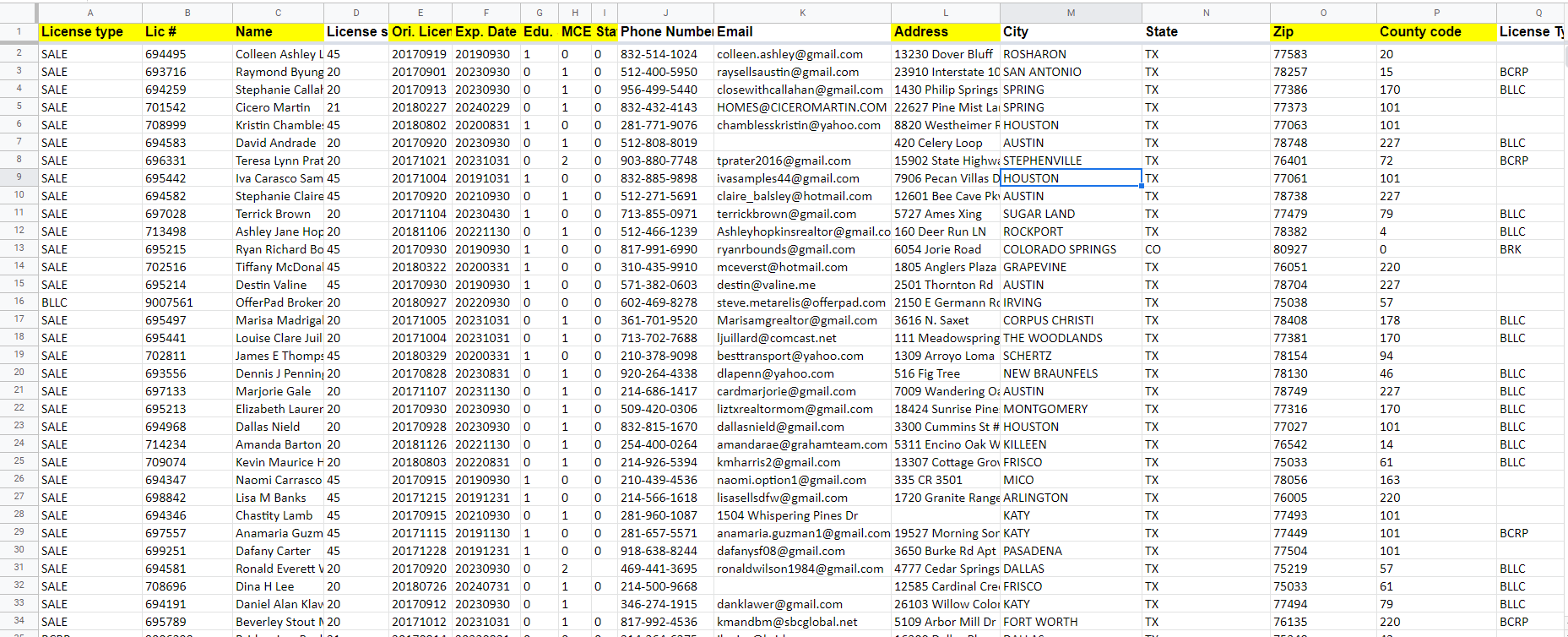Viewport: 1568px width, 637px height.
Task: Select the "Exp. Date" header cell
Action: click(x=486, y=32)
